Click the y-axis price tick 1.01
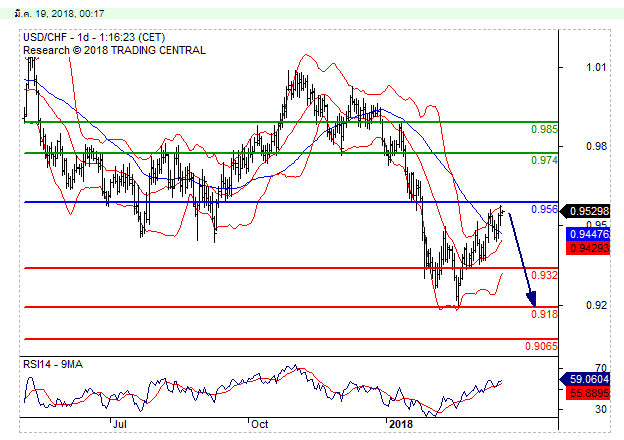 (596, 67)
